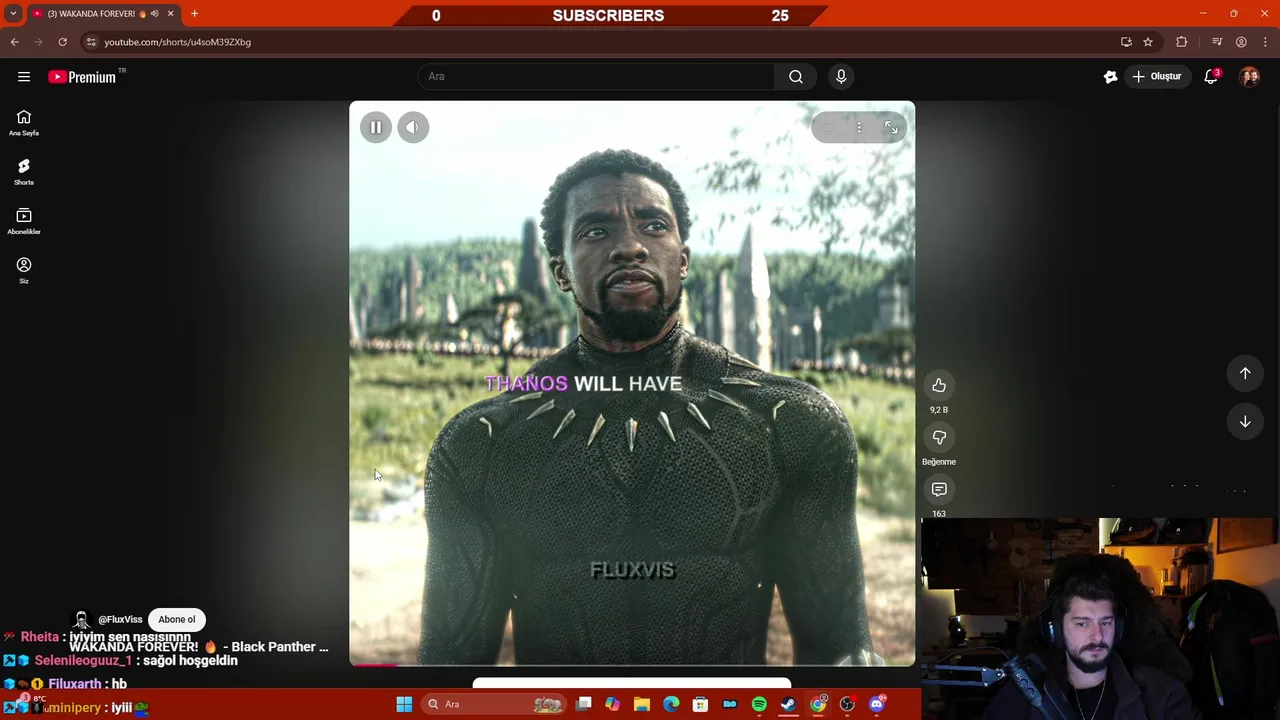Viewport: 1280px width, 720px height.
Task: Mute the Short with the volume button
Action: point(412,127)
